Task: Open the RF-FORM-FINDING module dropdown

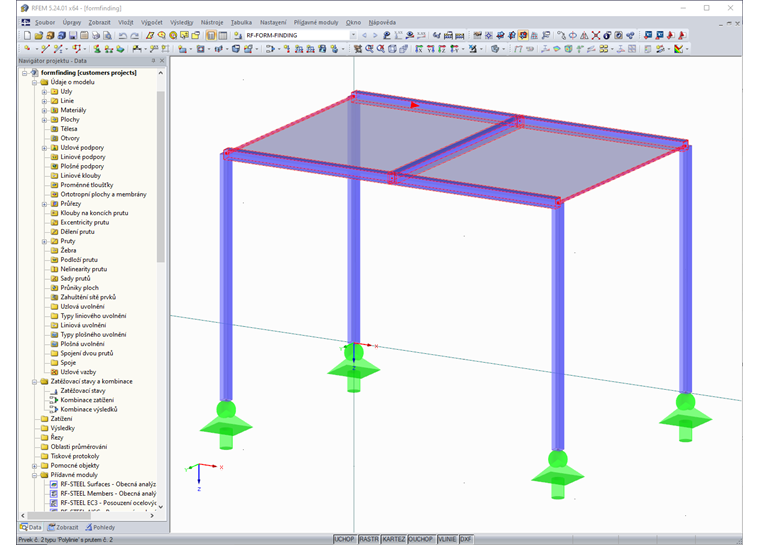Action: 353,35
